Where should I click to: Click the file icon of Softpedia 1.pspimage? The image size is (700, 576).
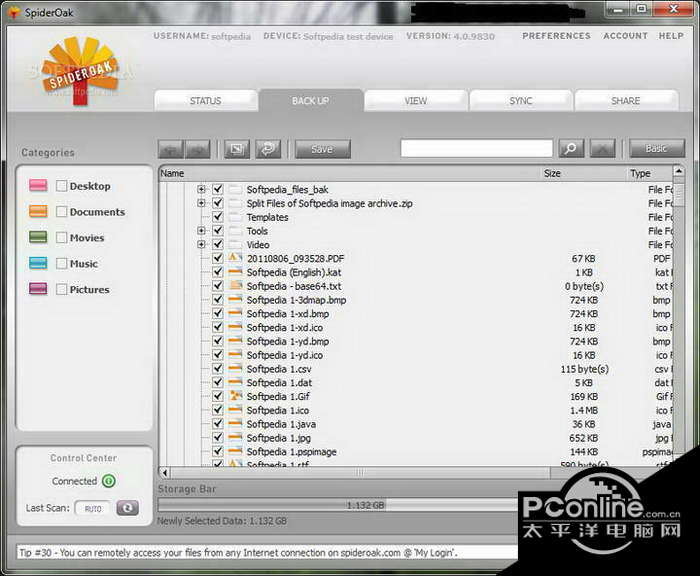pyautogui.click(x=235, y=451)
